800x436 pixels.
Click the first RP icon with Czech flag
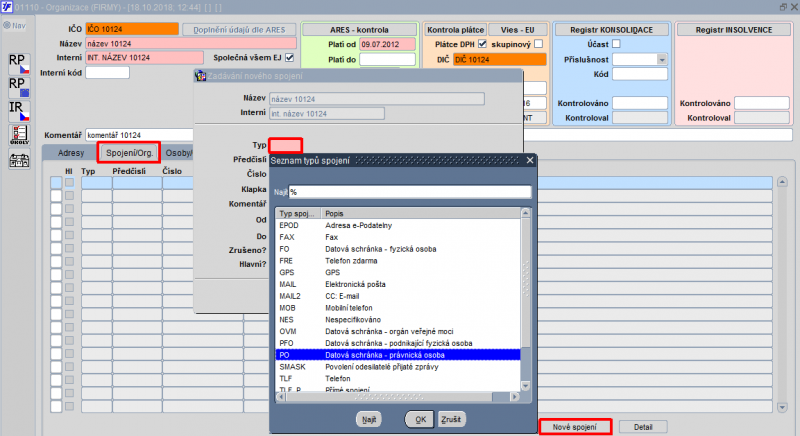coord(19,64)
